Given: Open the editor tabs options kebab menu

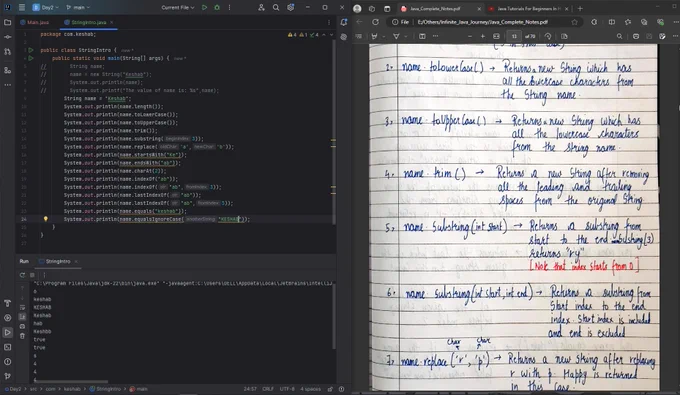Looking at the screenshot, I should pos(328,22).
